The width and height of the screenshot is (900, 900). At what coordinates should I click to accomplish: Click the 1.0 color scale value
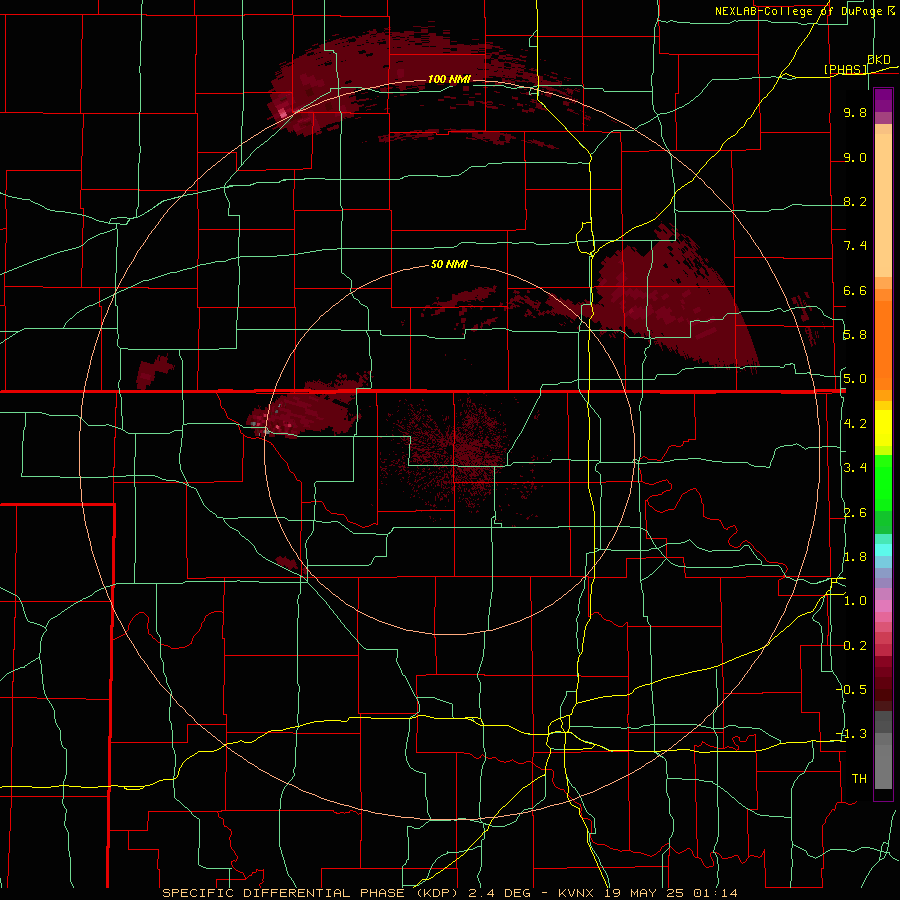[x=855, y=601]
